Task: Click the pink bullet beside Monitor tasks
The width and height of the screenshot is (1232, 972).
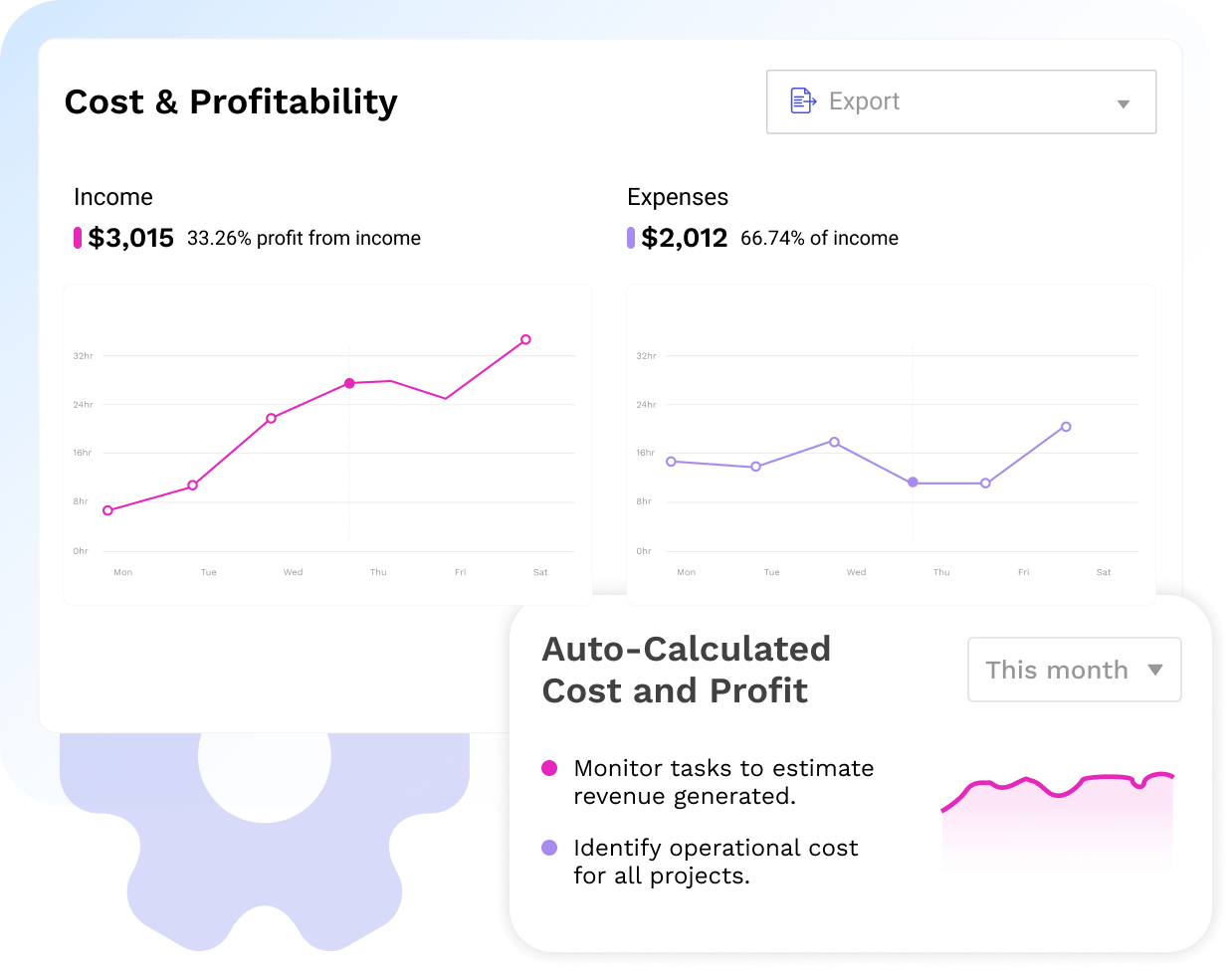Action: [549, 768]
